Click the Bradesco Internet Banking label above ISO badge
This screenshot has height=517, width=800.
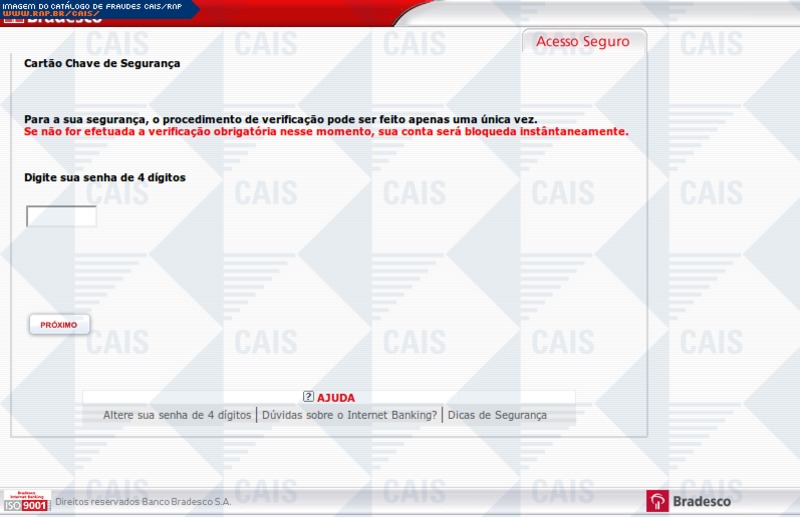(27, 494)
